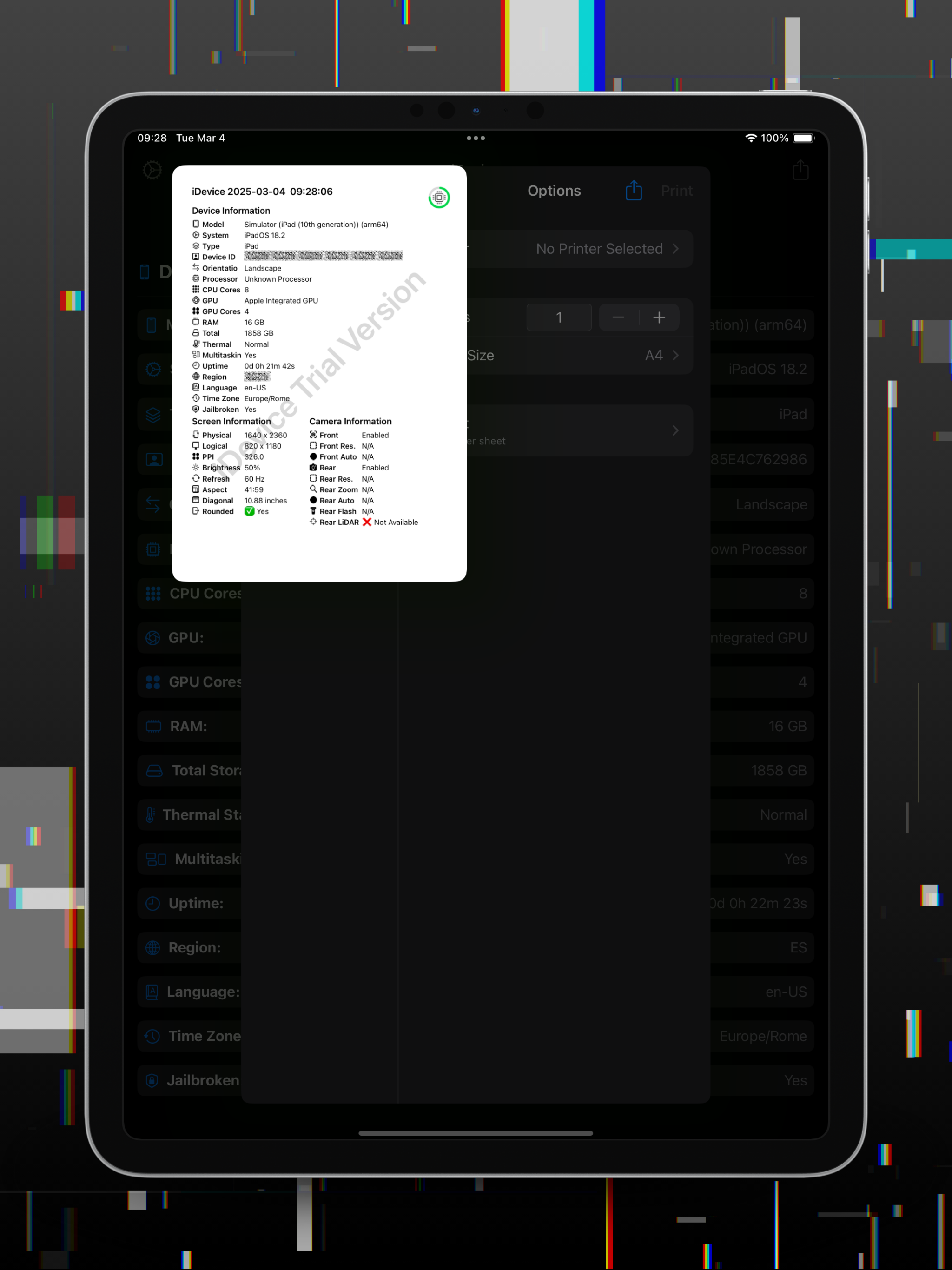Click the 'en-US' language value
Image resolution: width=952 pixels, height=1270 pixels.
coord(786,992)
